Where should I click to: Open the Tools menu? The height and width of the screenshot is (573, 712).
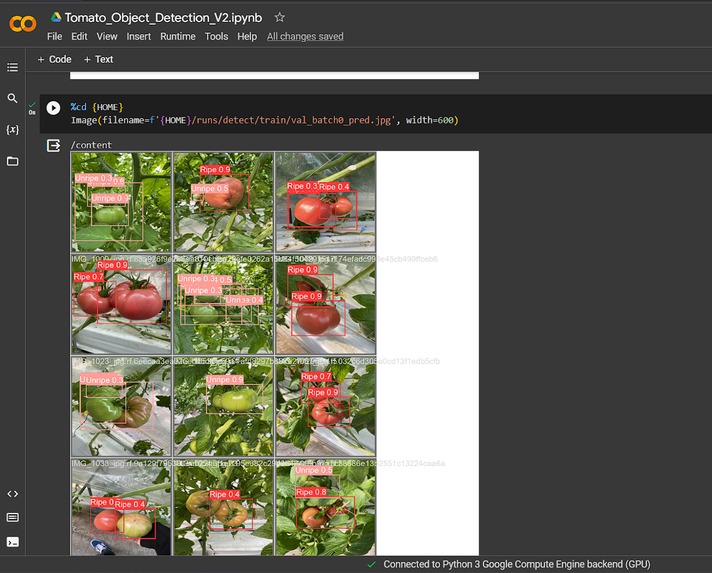click(216, 36)
